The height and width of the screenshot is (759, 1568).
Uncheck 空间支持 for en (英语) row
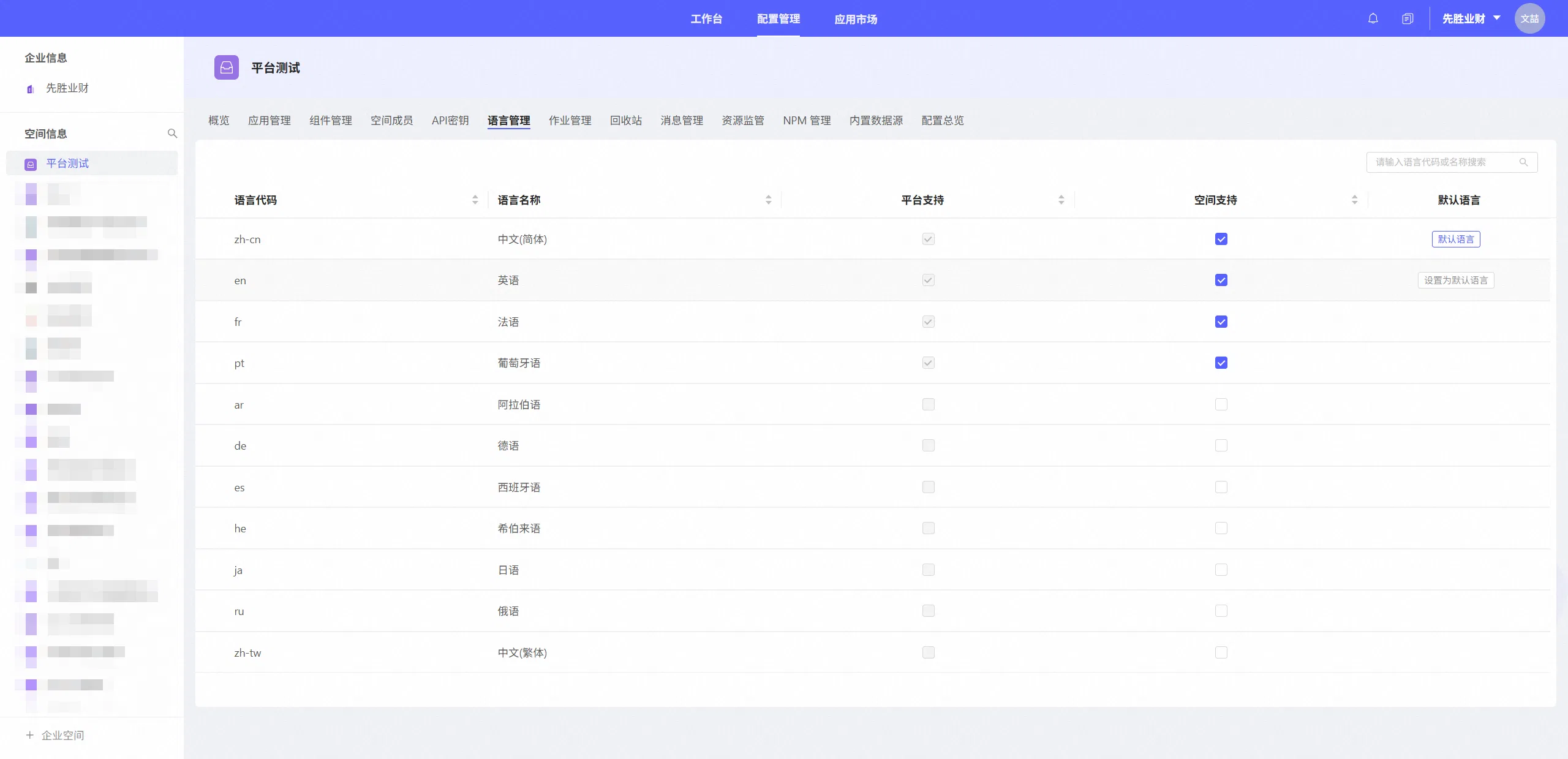click(x=1221, y=280)
